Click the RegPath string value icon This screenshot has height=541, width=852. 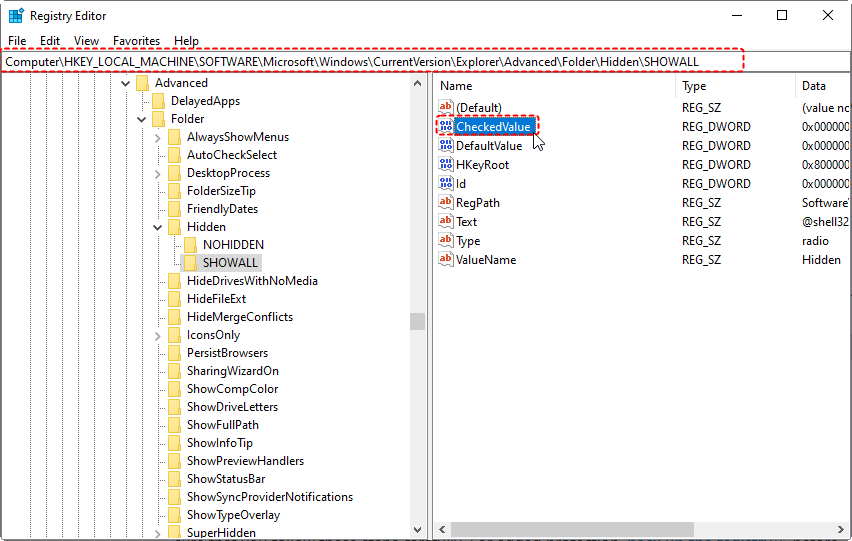tap(446, 202)
